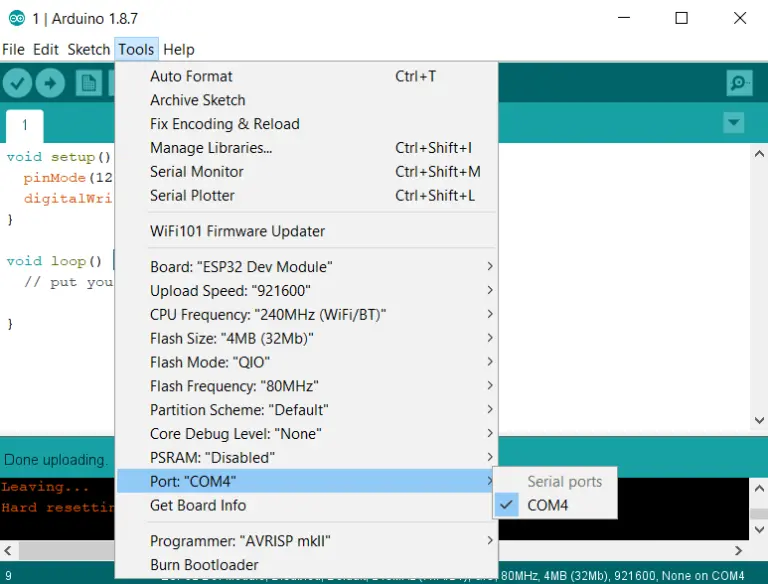
Task: Open the tab options dropdown arrow
Action: point(733,122)
